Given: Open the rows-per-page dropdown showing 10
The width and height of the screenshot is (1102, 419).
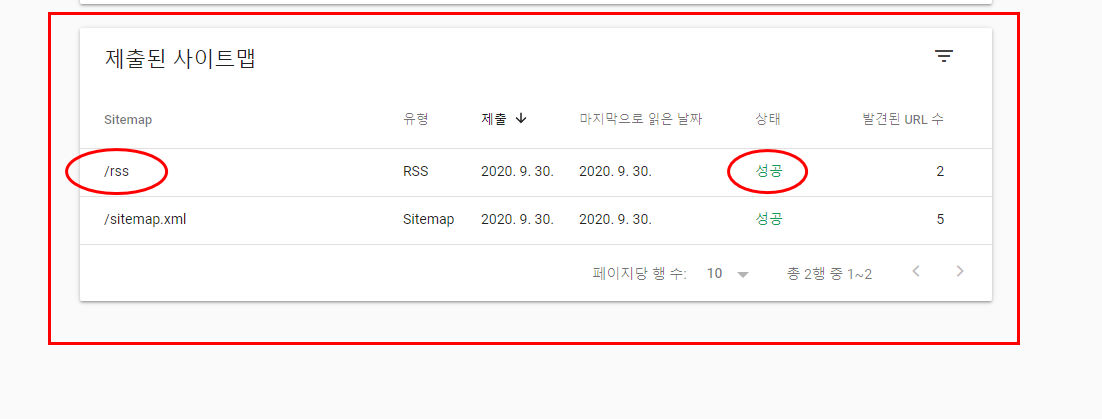Looking at the screenshot, I should 728,273.
